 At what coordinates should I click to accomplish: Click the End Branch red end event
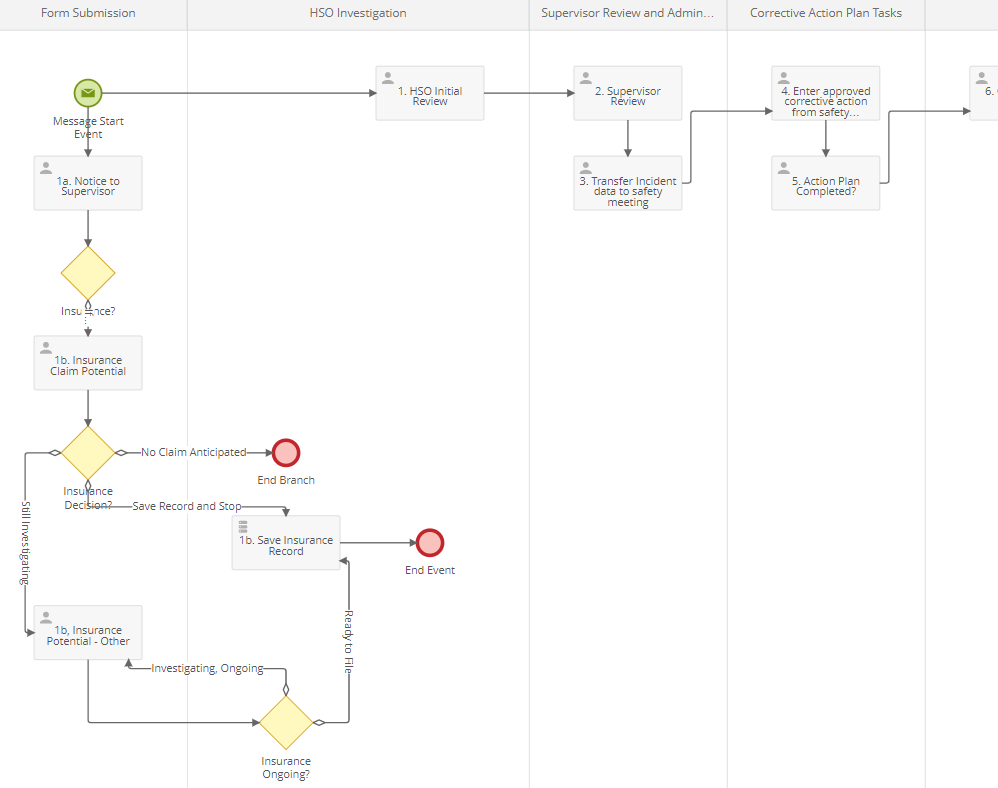click(x=286, y=453)
